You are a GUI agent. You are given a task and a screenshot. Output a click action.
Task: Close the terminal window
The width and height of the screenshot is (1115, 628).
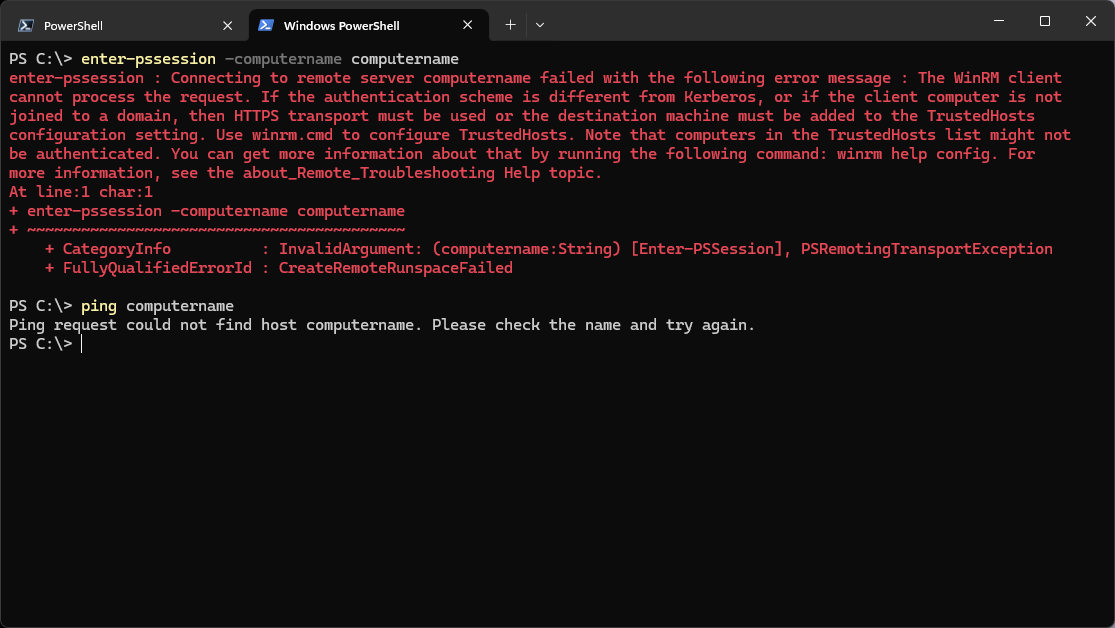tap(1091, 21)
